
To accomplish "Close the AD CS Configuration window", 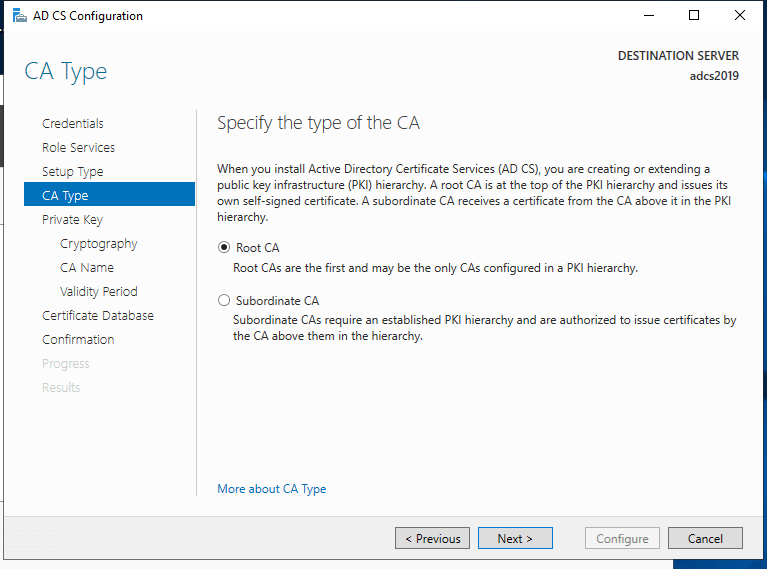I will [739, 16].
